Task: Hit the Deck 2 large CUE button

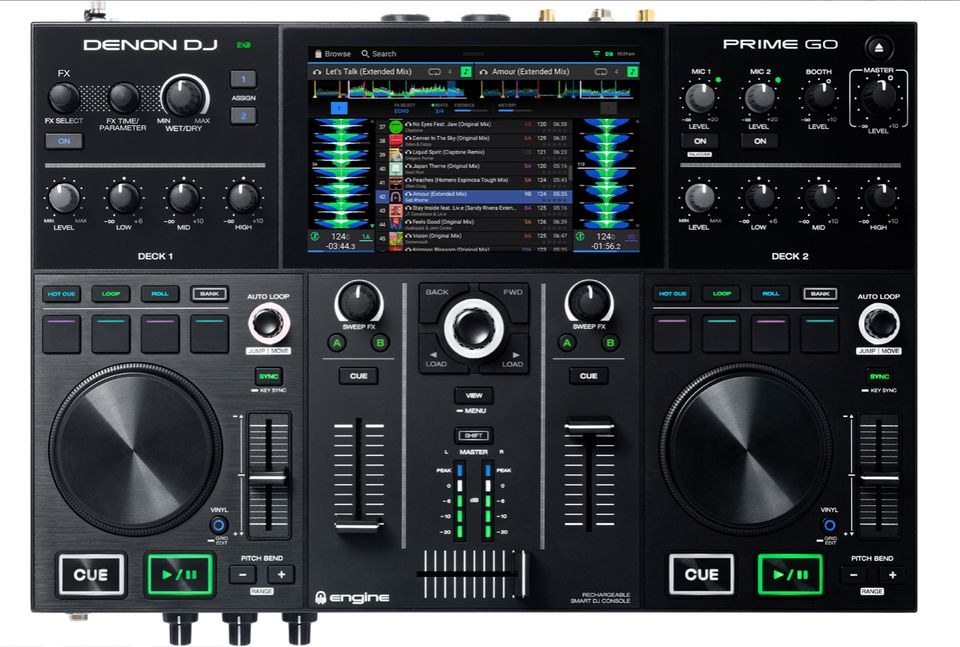Action: click(702, 575)
